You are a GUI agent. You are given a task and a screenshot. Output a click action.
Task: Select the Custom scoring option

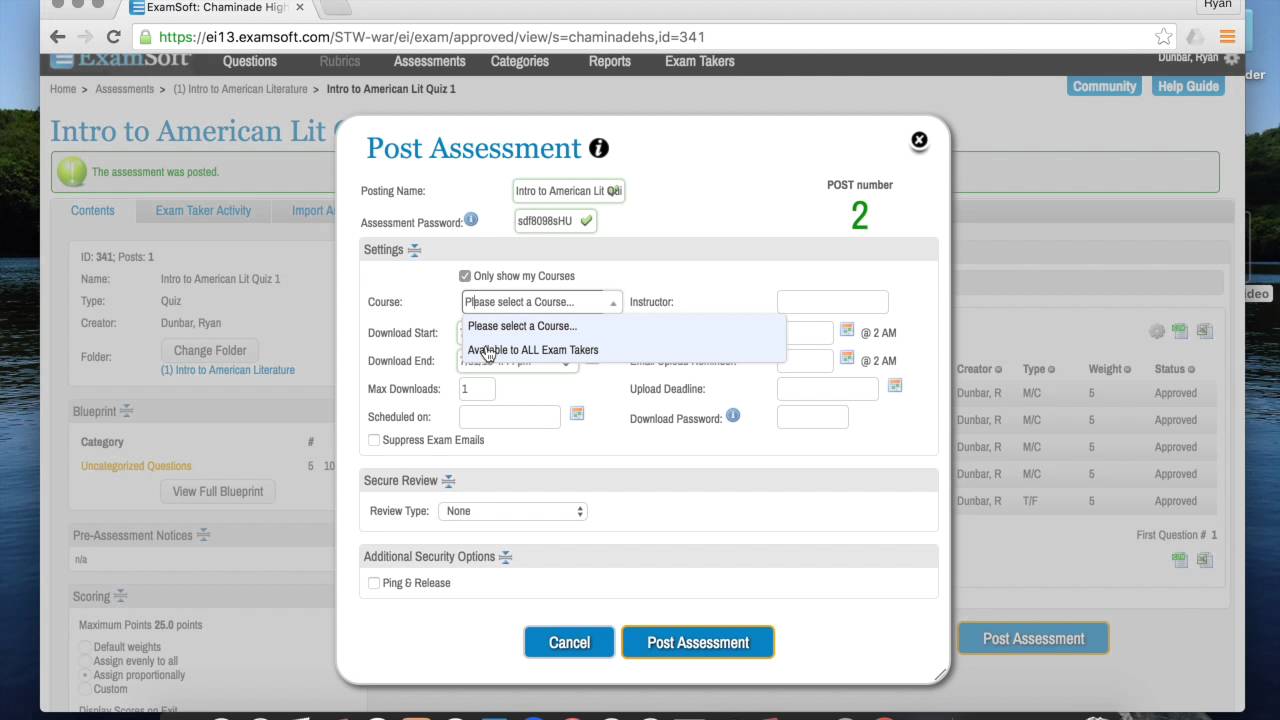coord(85,689)
